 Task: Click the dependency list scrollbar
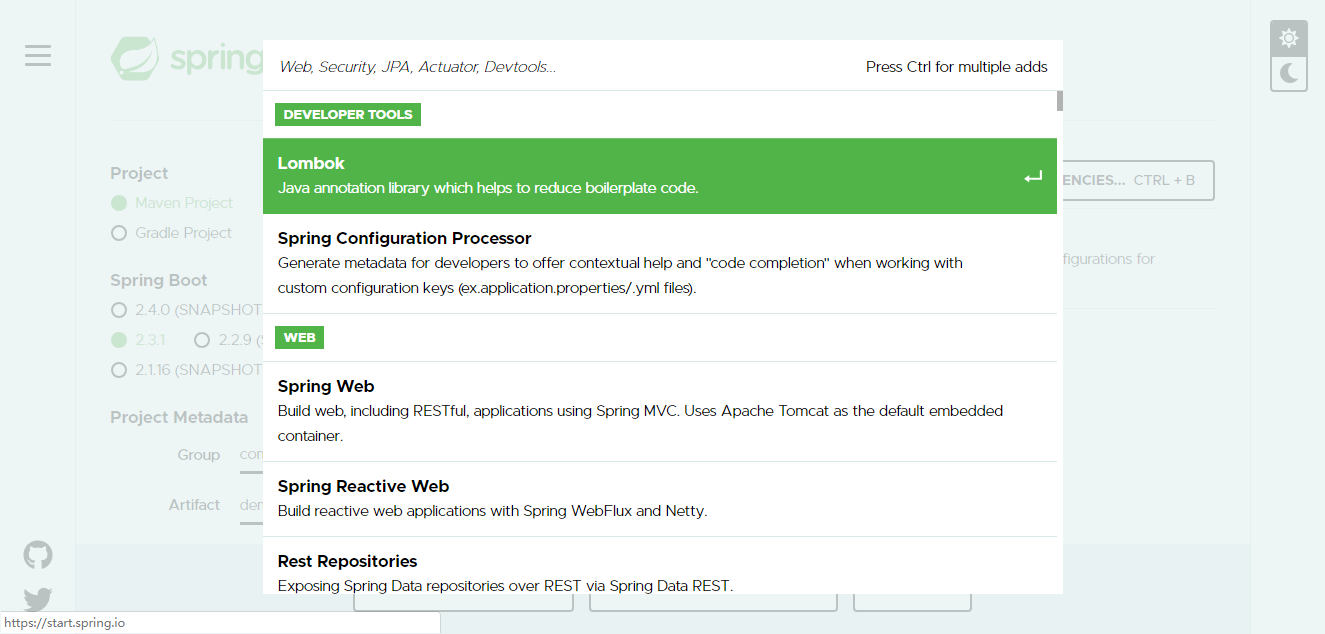click(1060, 101)
